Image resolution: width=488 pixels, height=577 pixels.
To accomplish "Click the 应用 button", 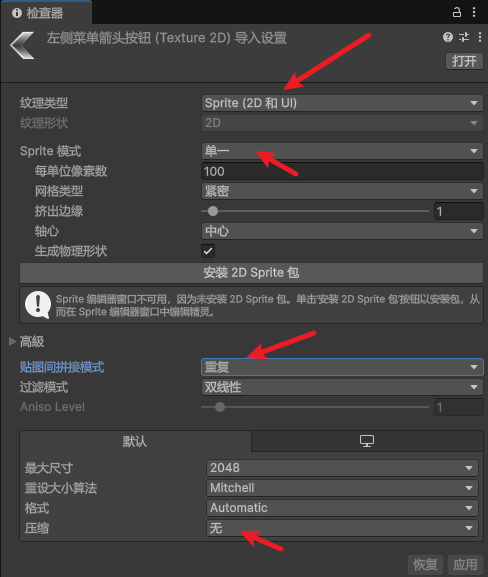I will tap(465, 564).
